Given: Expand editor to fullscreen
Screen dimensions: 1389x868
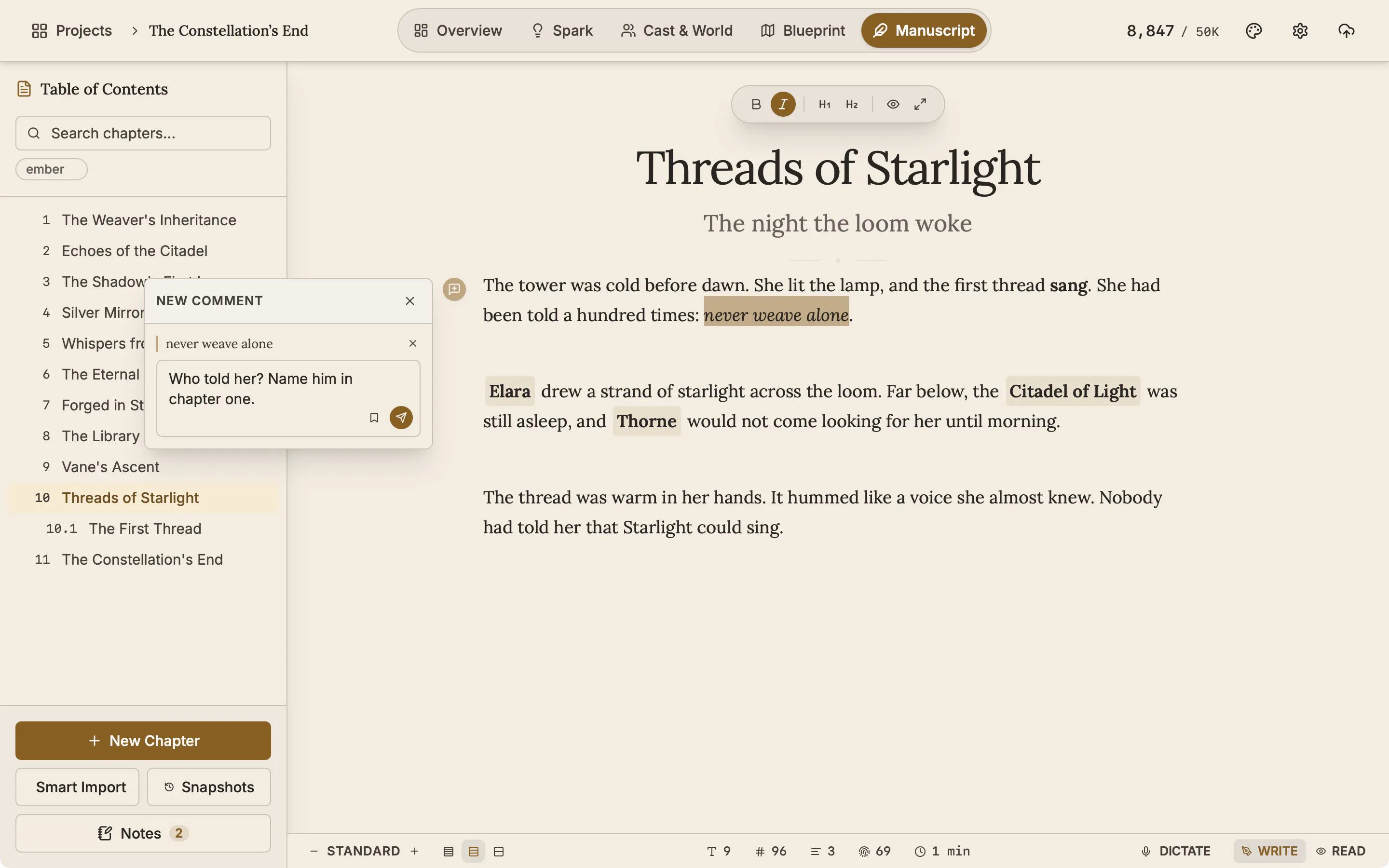Looking at the screenshot, I should click(920, 104).
